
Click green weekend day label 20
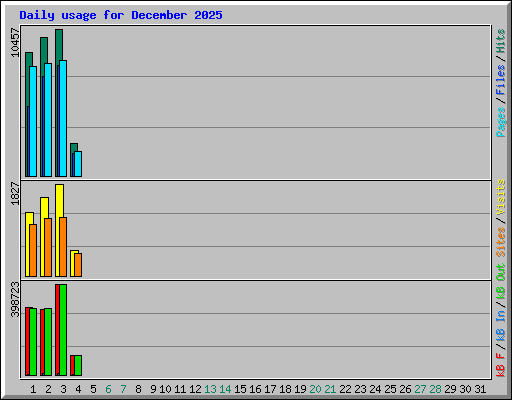315,389
